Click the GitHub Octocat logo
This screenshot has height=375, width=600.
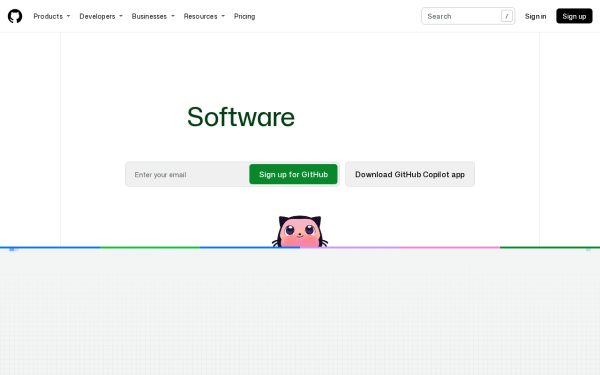[15, 16]
